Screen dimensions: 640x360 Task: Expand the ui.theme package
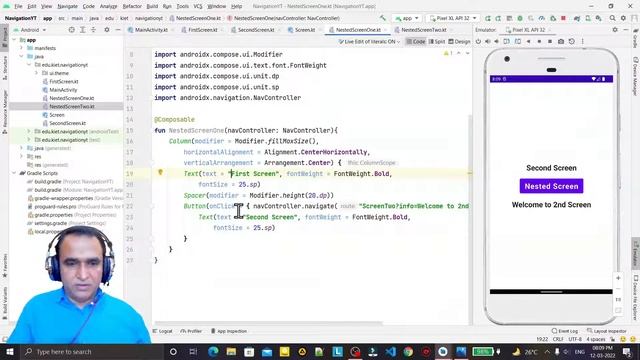coord(36,73)
